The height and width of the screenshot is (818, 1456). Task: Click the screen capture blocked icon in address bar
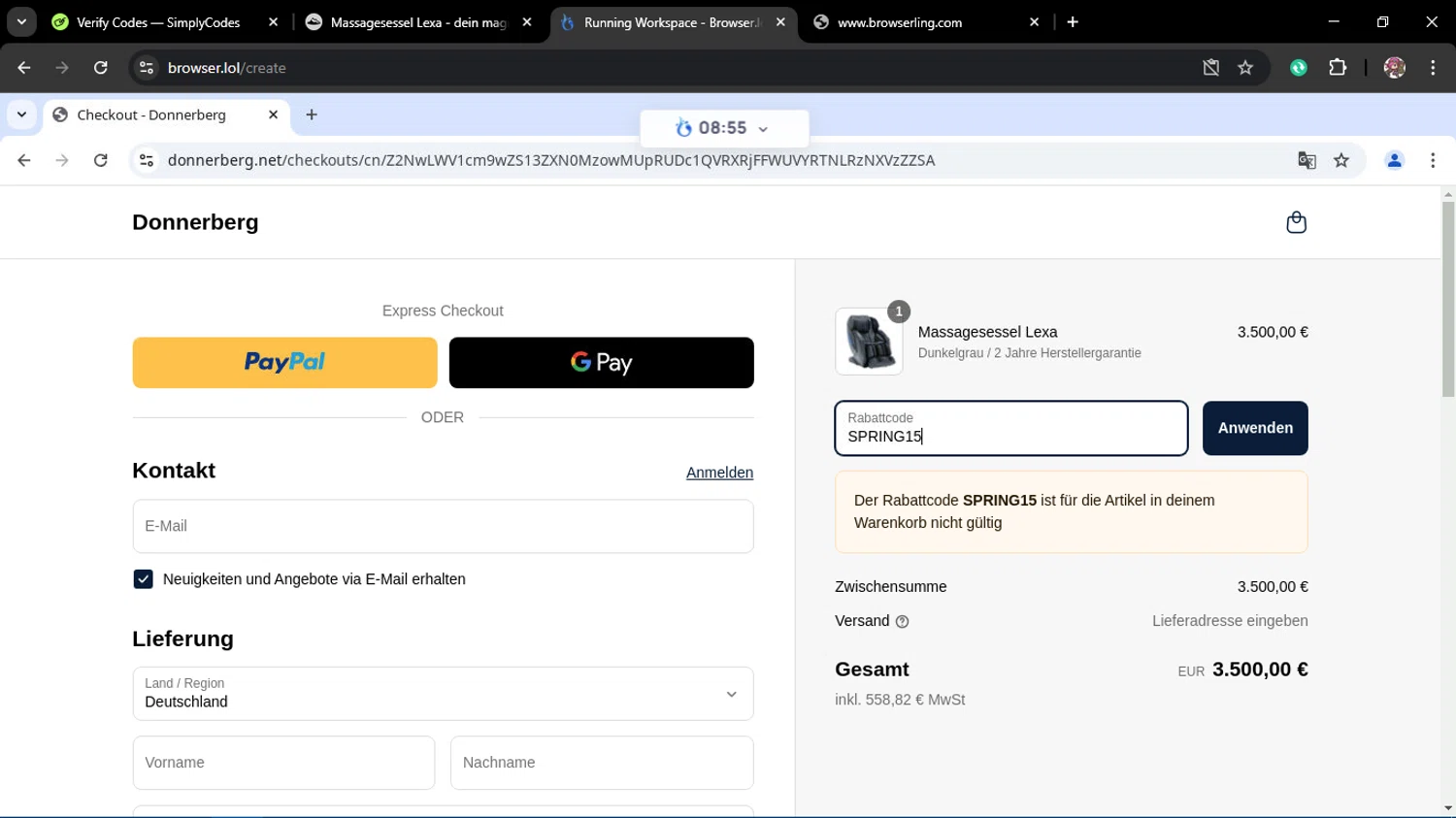[1210, 68]
